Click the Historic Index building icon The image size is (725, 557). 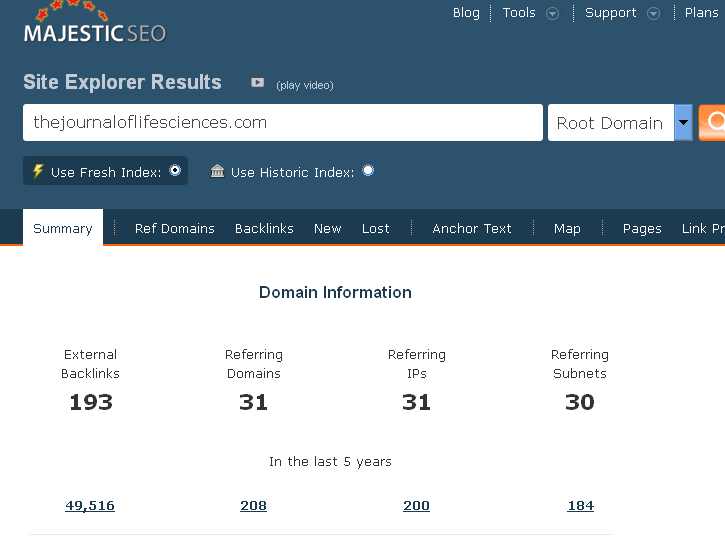point(217,171)
